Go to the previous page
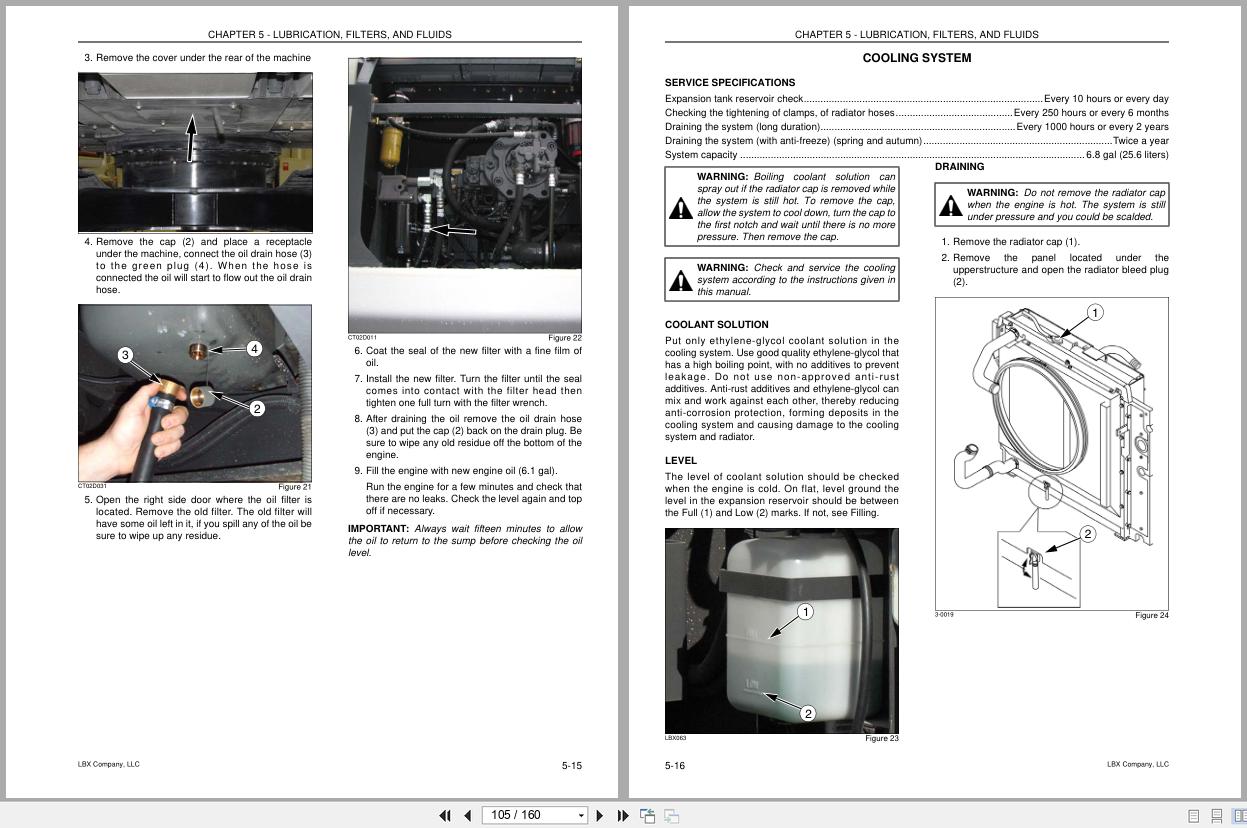This screenshot has height=828, width=1247. click(x=467, y=815)
